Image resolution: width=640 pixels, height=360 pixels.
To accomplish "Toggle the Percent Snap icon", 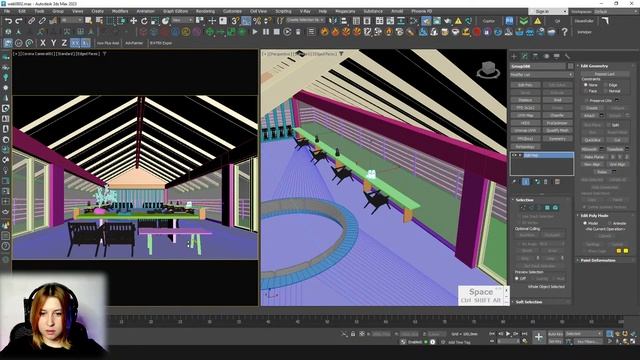I will pos(257,21).
